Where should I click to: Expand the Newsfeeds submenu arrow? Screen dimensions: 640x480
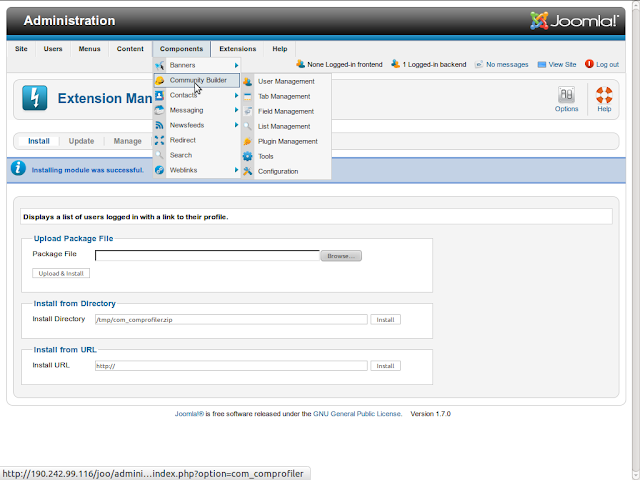click(236, 125)
